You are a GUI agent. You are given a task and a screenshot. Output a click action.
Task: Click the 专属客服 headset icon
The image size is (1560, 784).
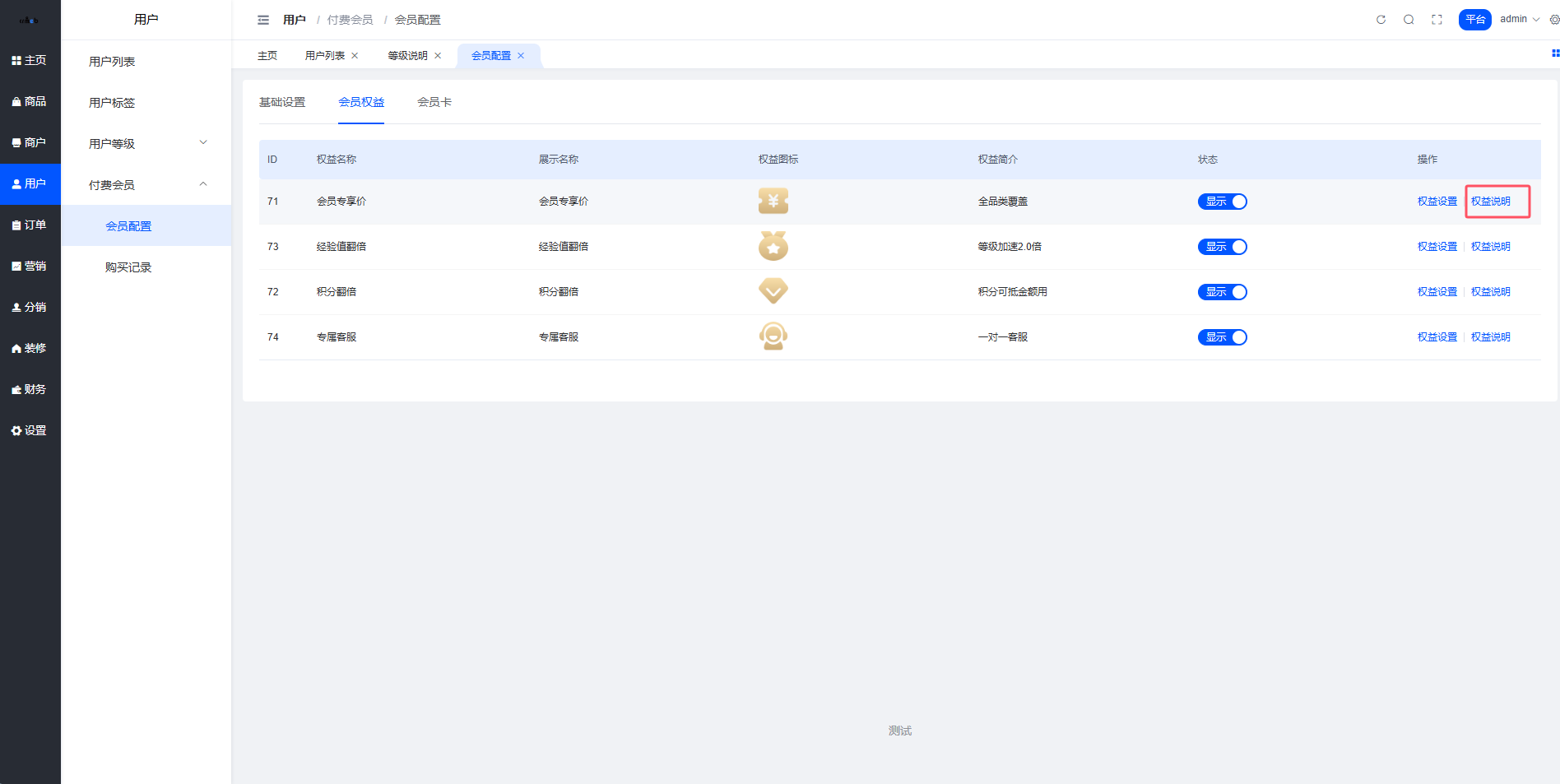(773, 336)
